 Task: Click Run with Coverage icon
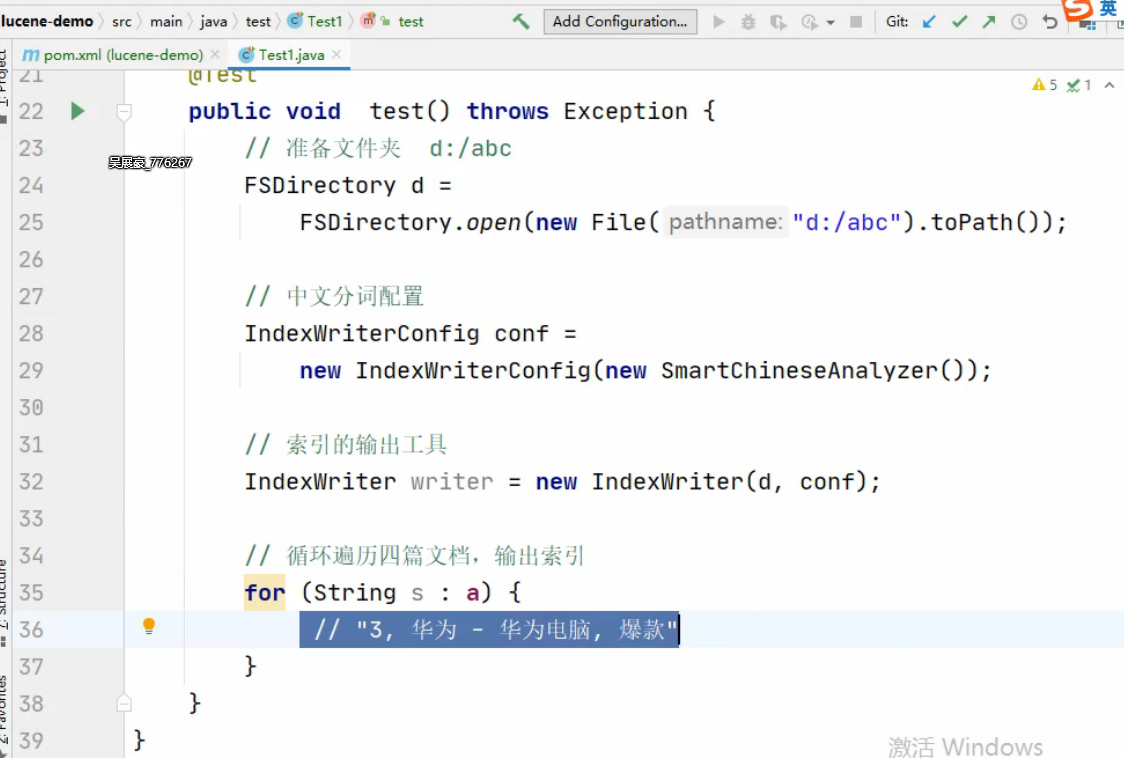(x=778, y=22)
